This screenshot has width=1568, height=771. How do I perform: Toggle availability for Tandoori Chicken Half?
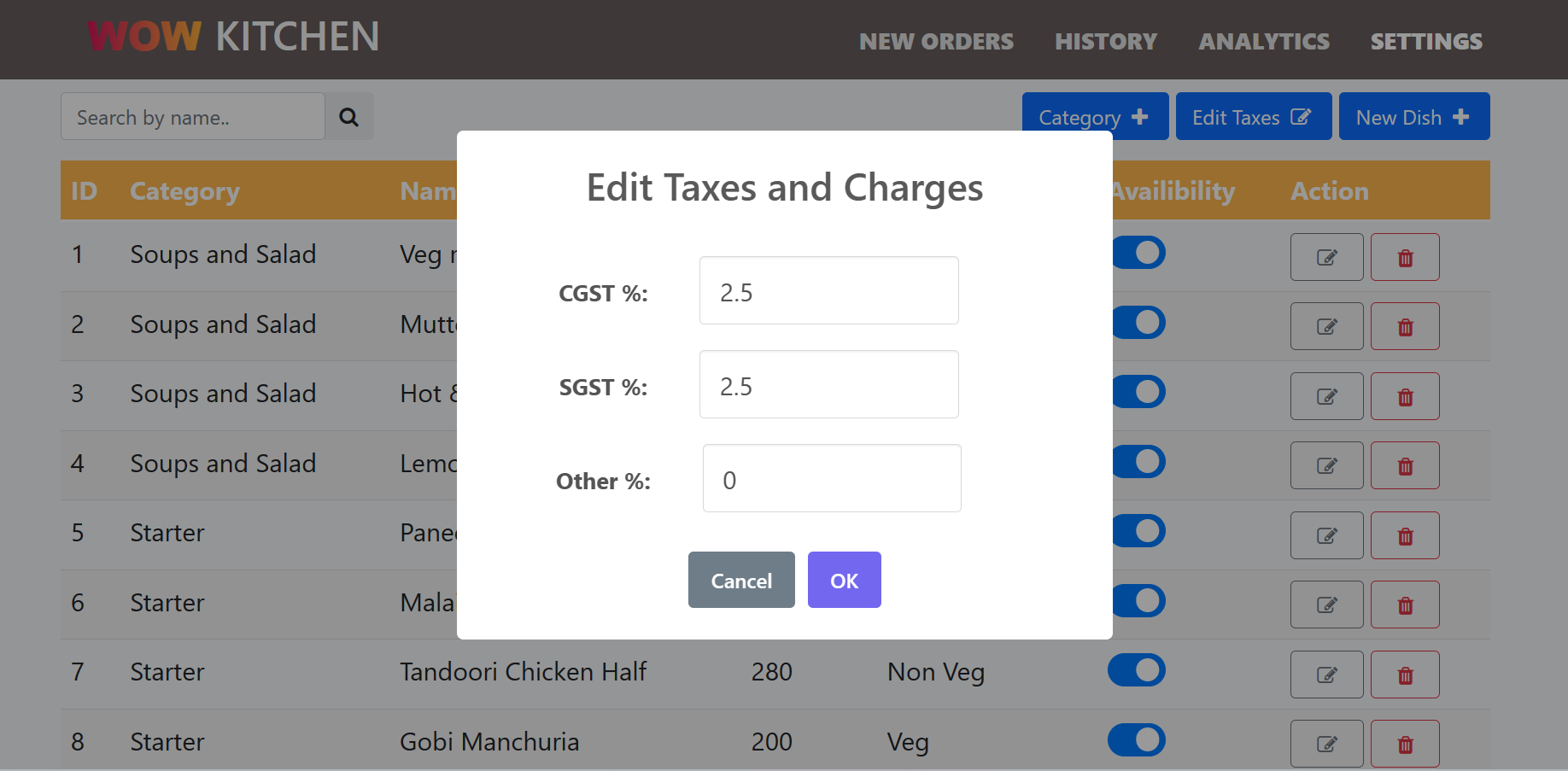(1136, 670)
